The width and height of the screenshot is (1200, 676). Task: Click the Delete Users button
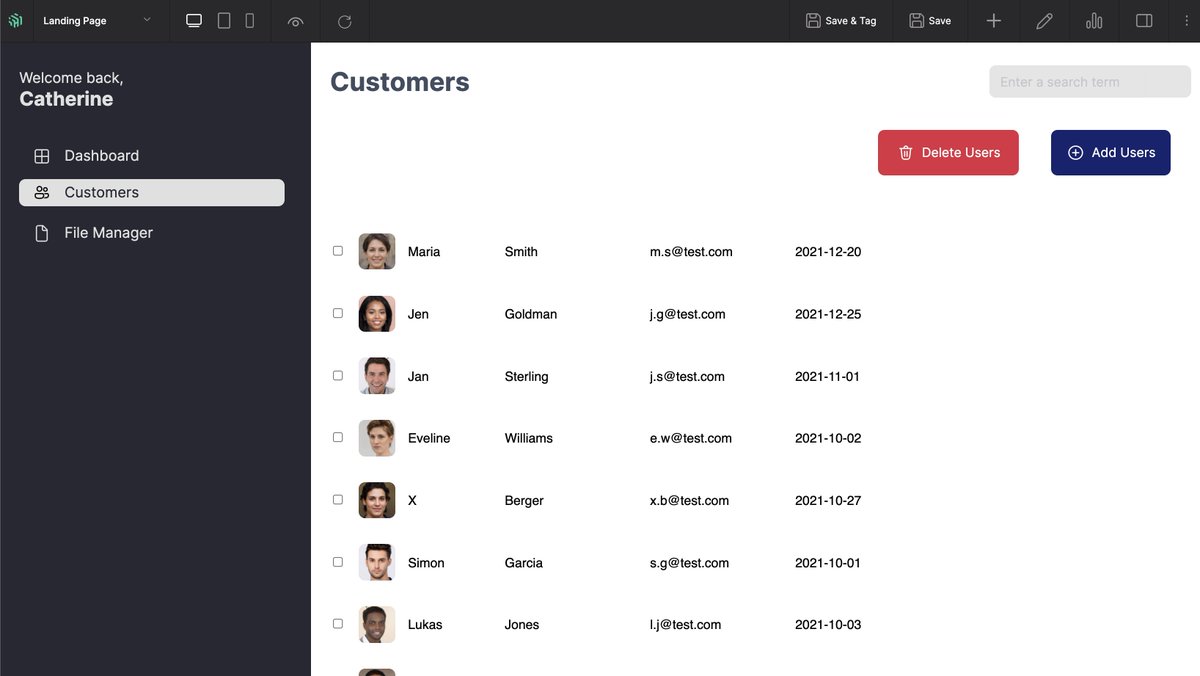click(x=948, y=153)
